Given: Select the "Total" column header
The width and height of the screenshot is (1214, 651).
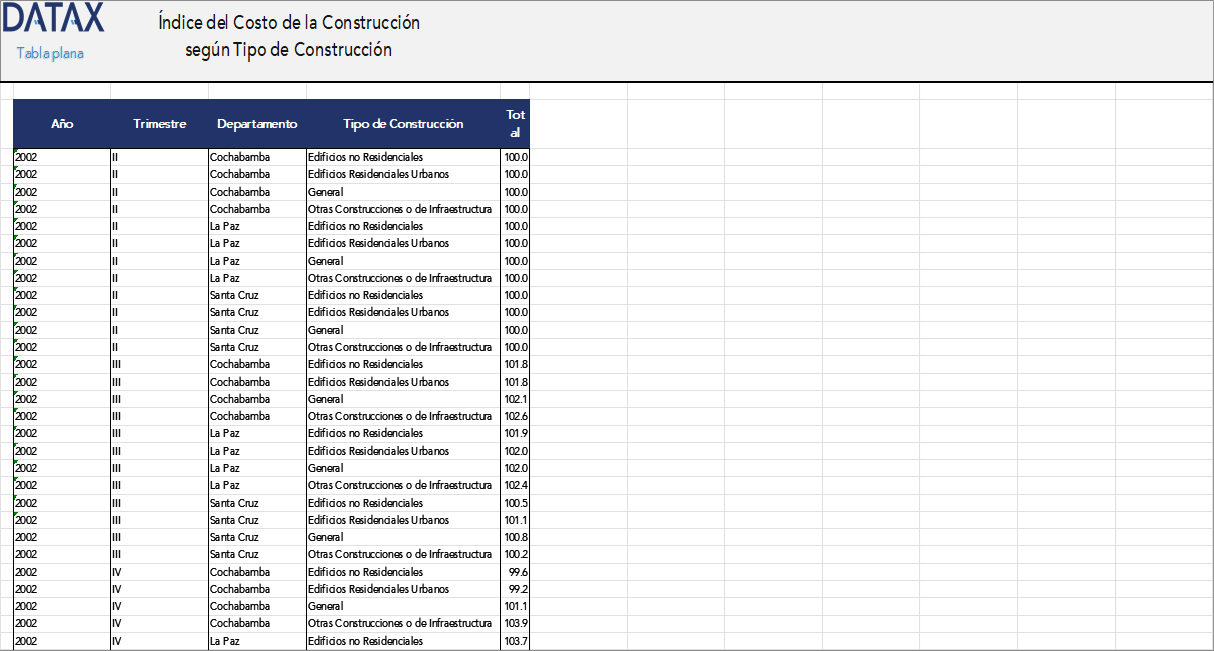Looking at the screenshot, I should coord(515,123).
